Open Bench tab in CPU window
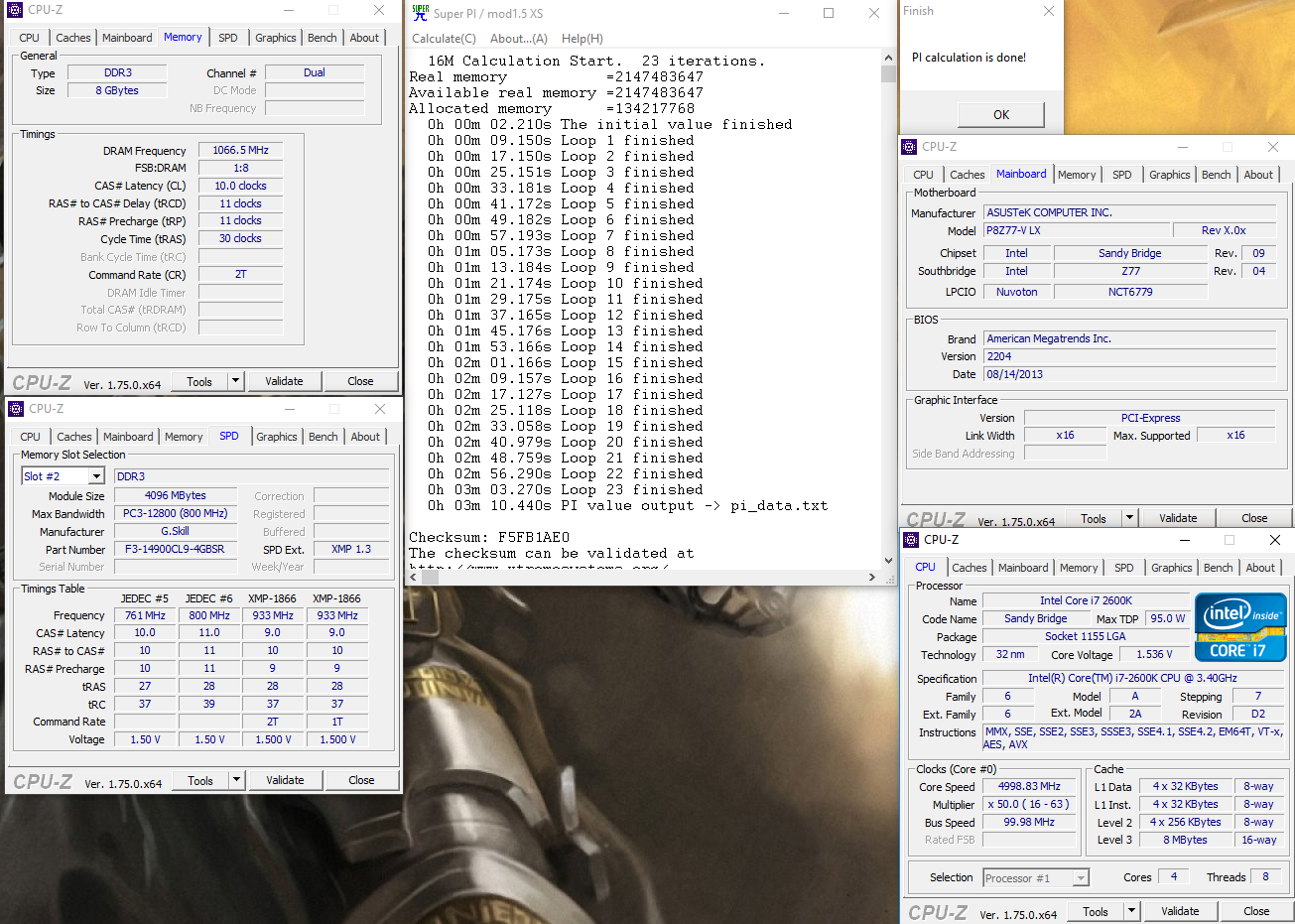 click(x=1219, y=568)
